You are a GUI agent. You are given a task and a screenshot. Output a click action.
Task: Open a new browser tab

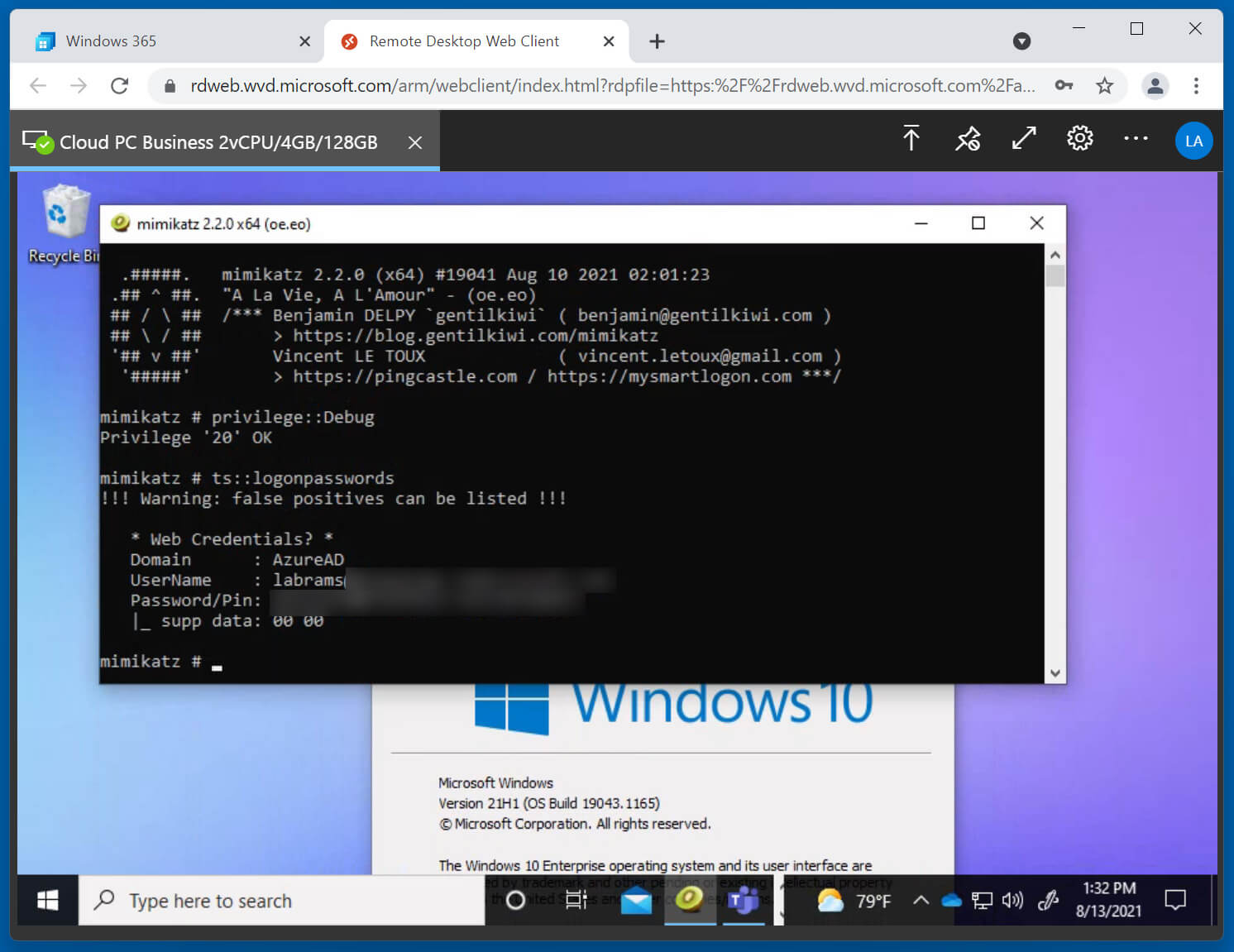(656, 41)
